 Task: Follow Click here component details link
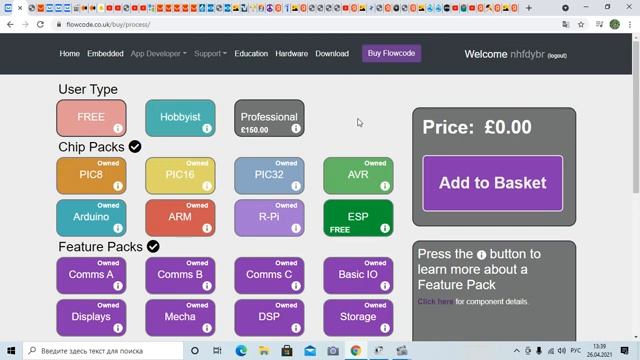click(435, 302)
